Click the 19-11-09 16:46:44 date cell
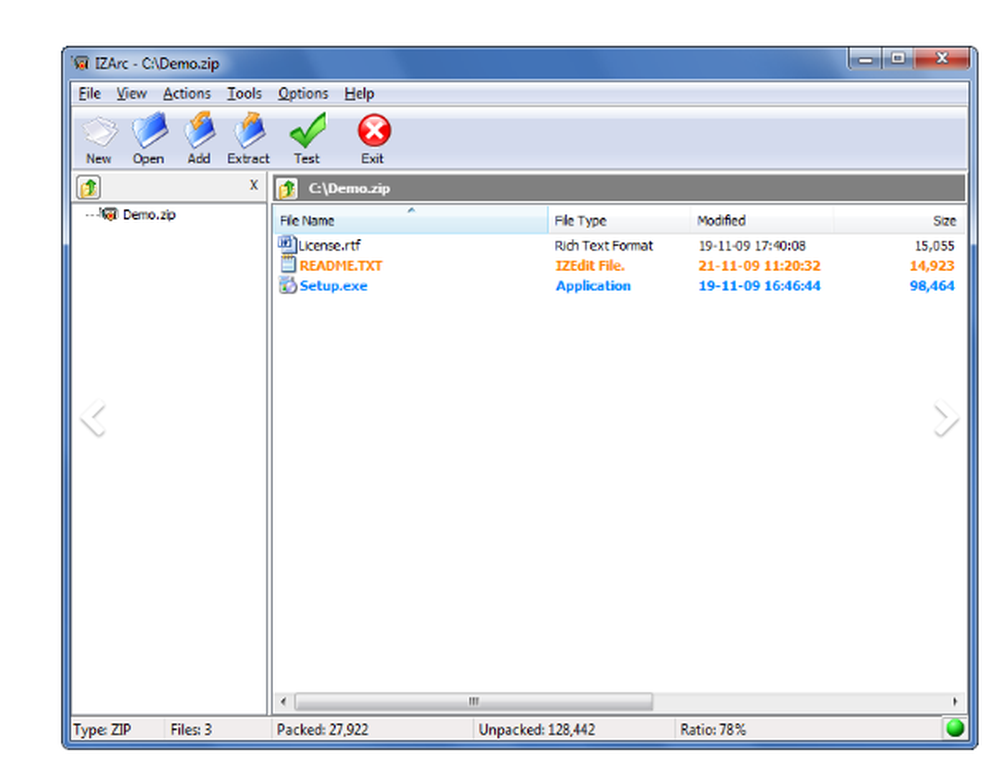 (759, 286)
